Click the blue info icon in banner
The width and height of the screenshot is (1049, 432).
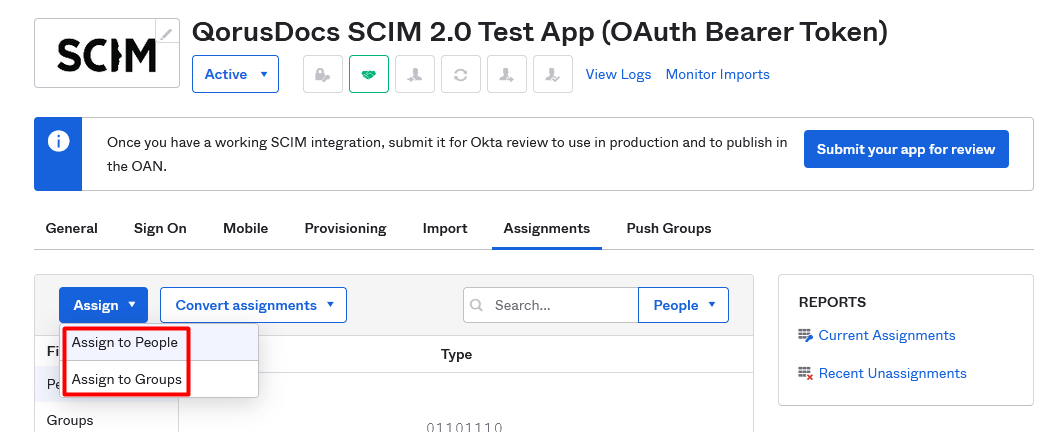[x=58, y=142]
